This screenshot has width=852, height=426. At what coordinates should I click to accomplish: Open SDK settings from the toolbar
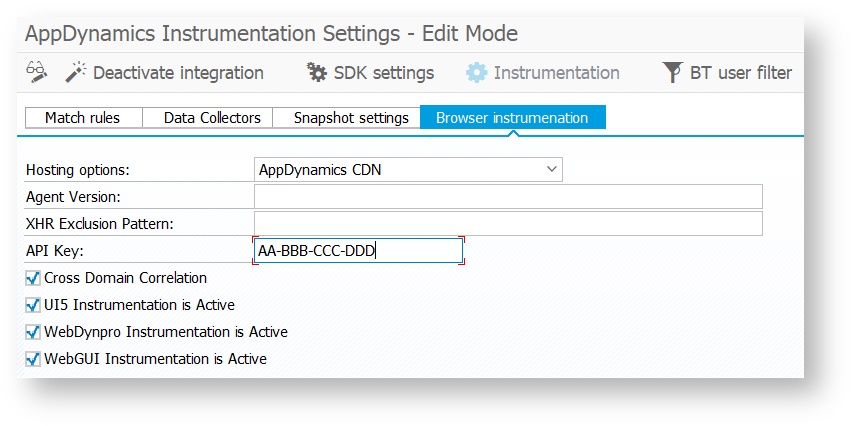click(384, 73)
